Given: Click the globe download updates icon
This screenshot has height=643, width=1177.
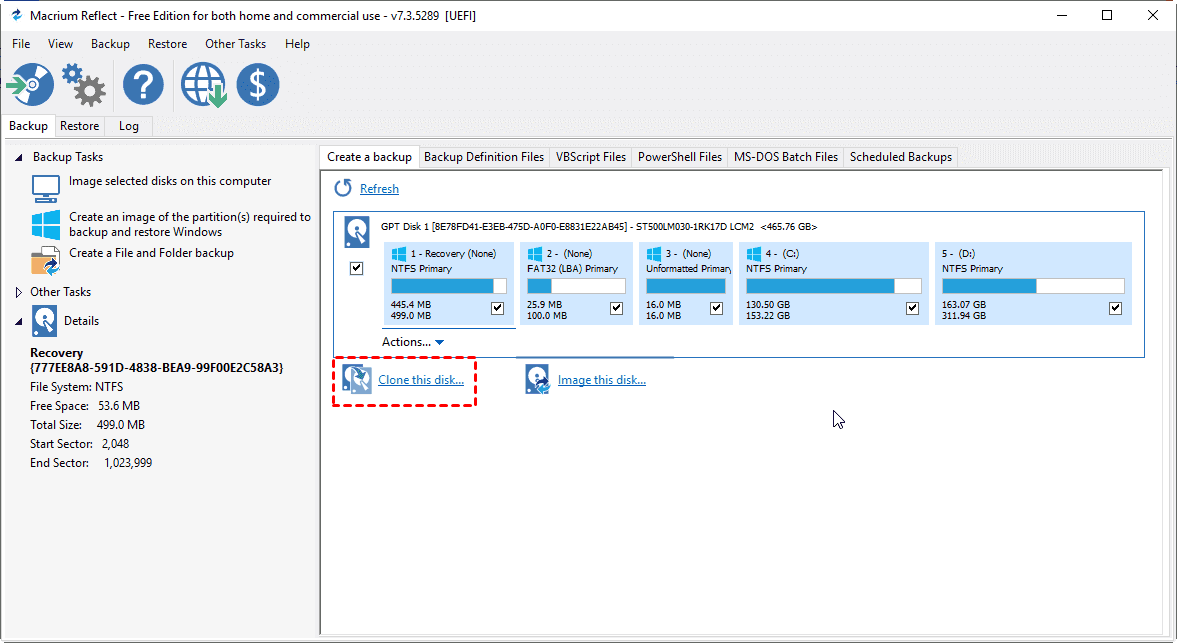Looking at the screenshot, I should [203, 85].
